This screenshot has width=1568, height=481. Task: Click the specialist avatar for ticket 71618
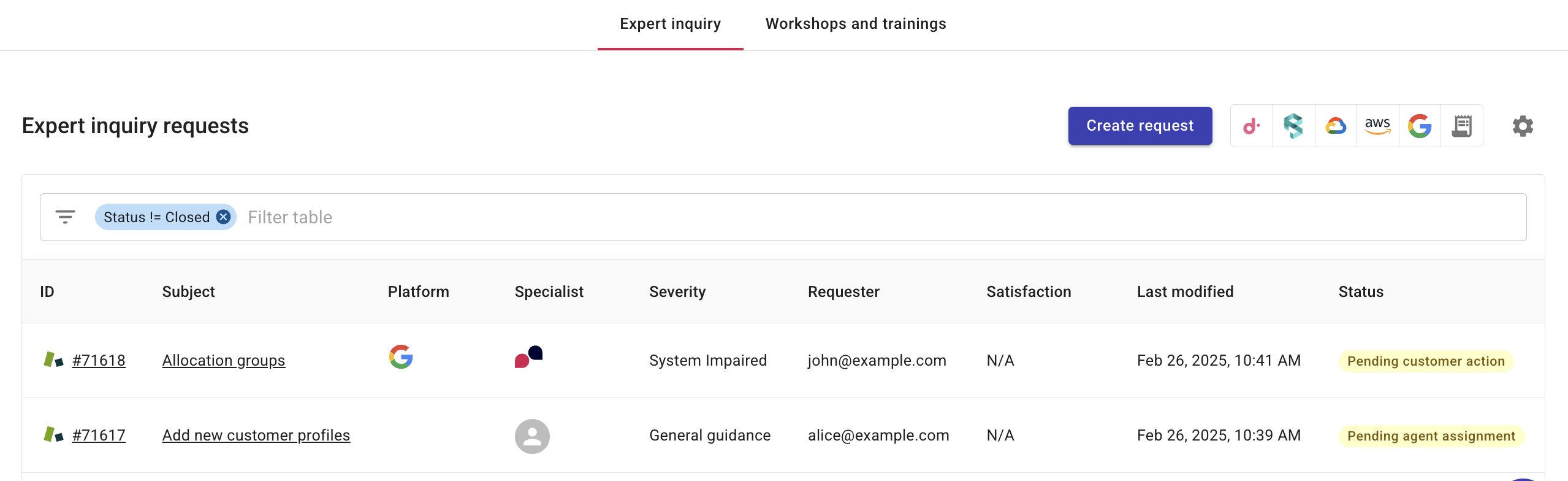[528, 357]
